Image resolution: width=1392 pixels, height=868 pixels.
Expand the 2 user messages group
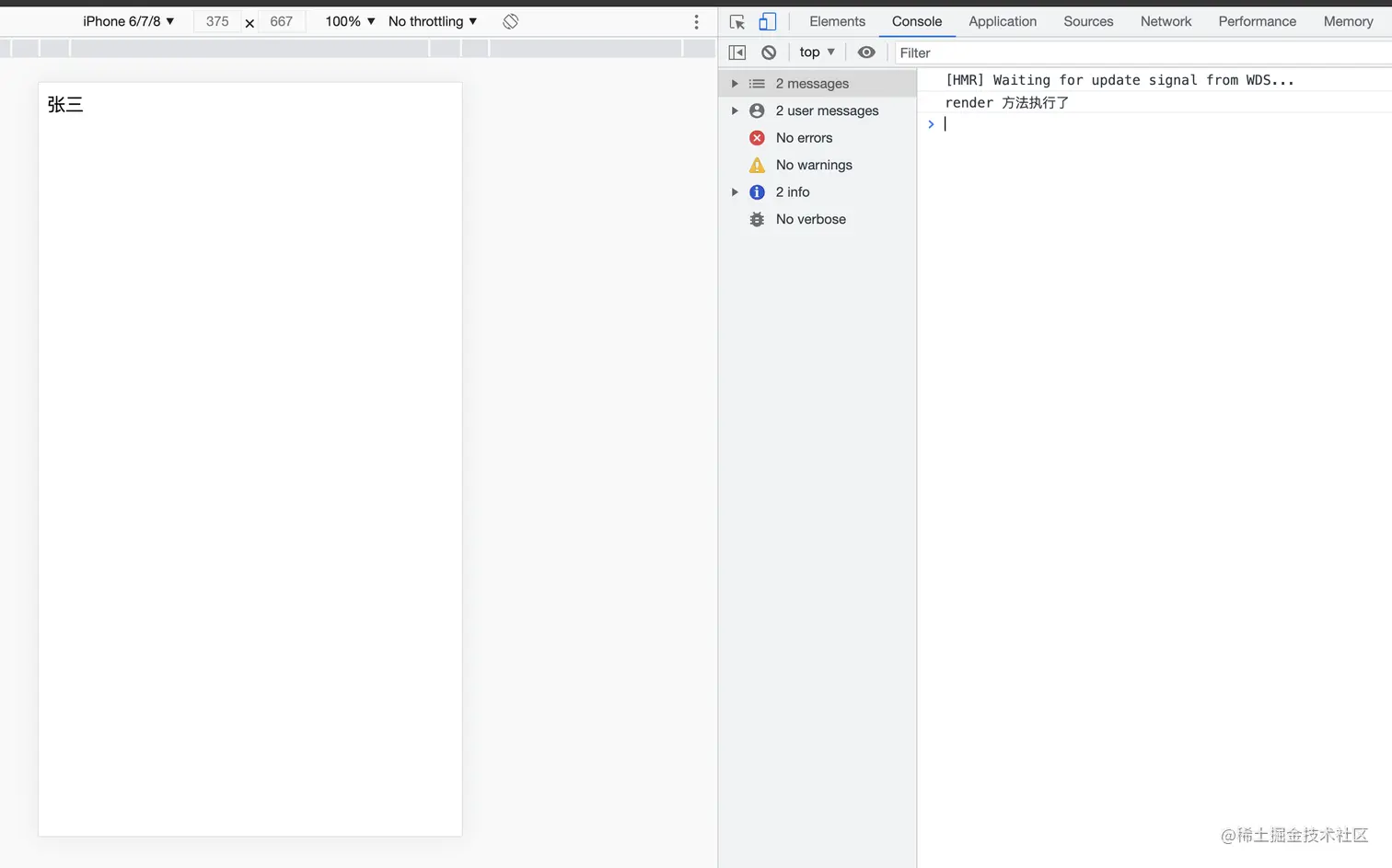[735, 110]
